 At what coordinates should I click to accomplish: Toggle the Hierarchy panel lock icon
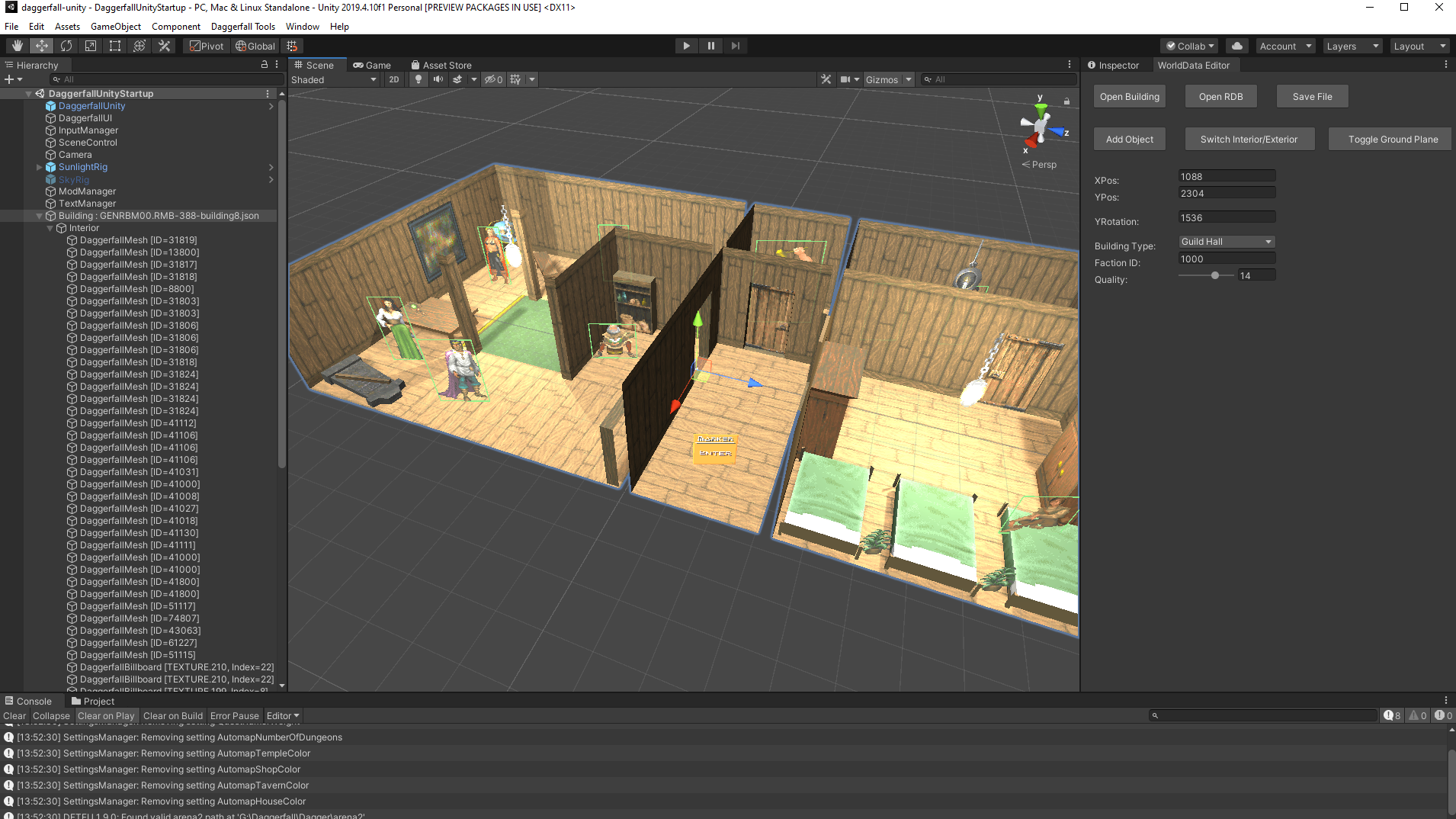pos(265,65)
